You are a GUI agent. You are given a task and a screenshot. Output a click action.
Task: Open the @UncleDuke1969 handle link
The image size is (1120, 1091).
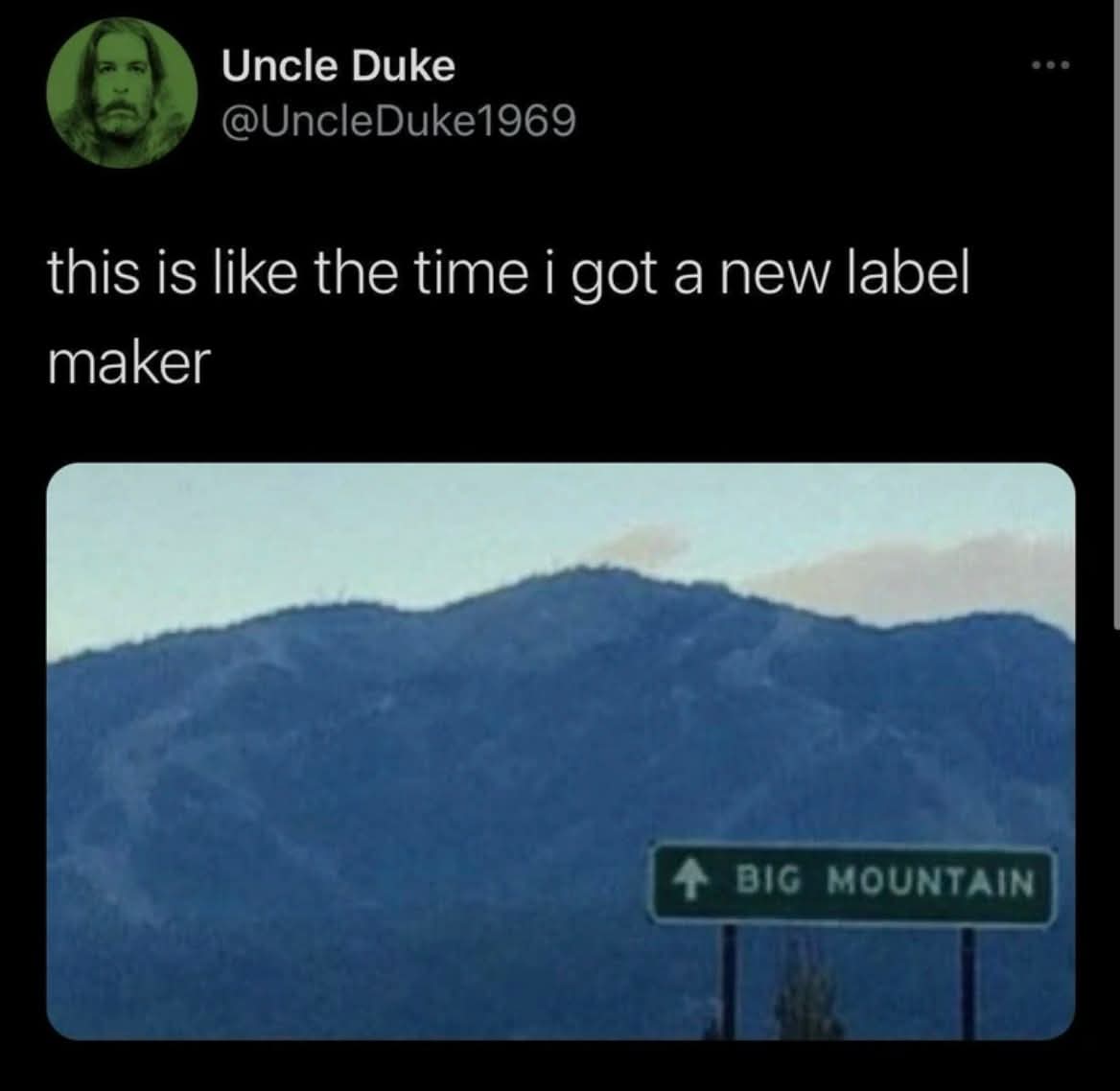399,121
